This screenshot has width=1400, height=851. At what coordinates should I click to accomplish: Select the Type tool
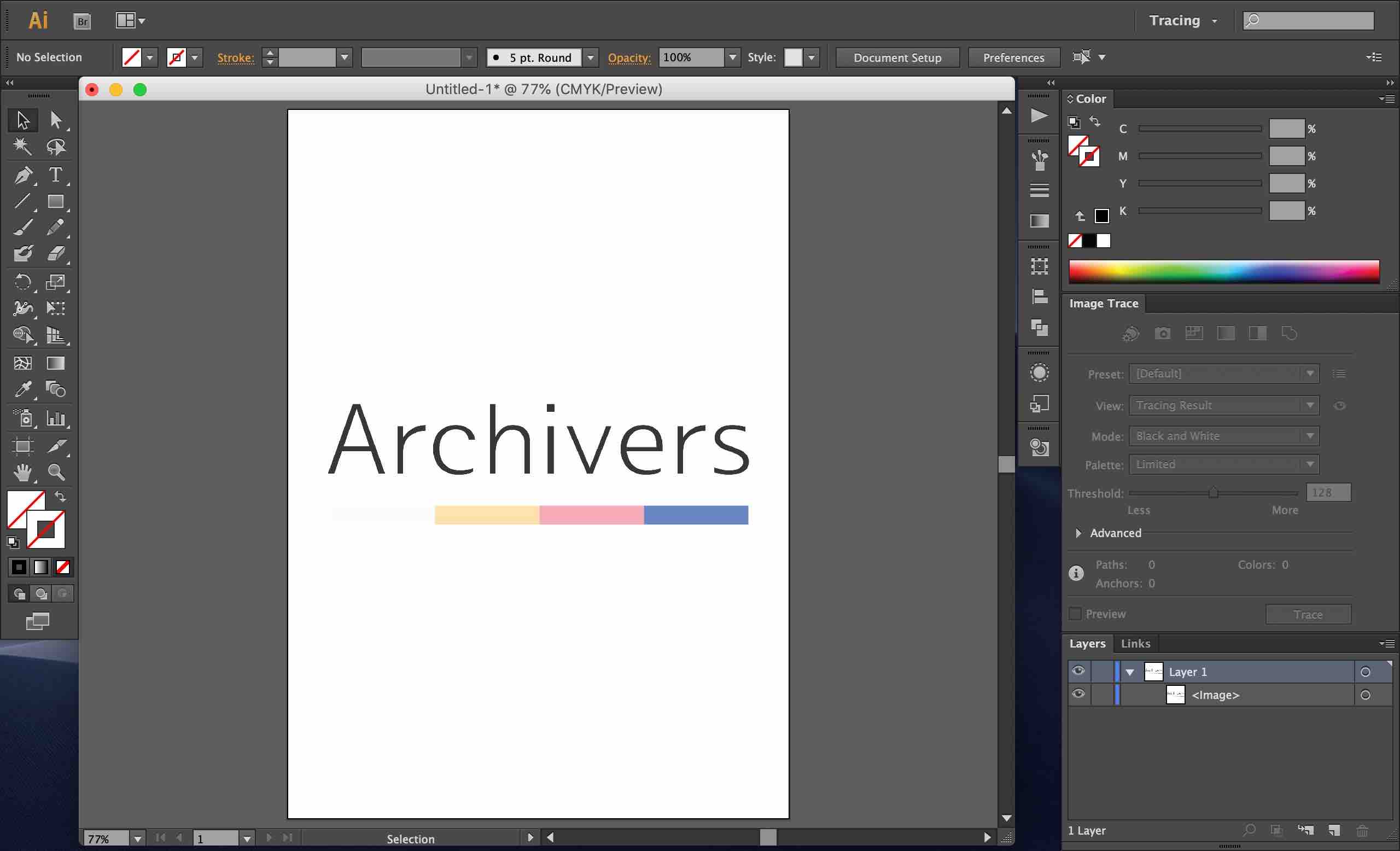click(55, 174)
